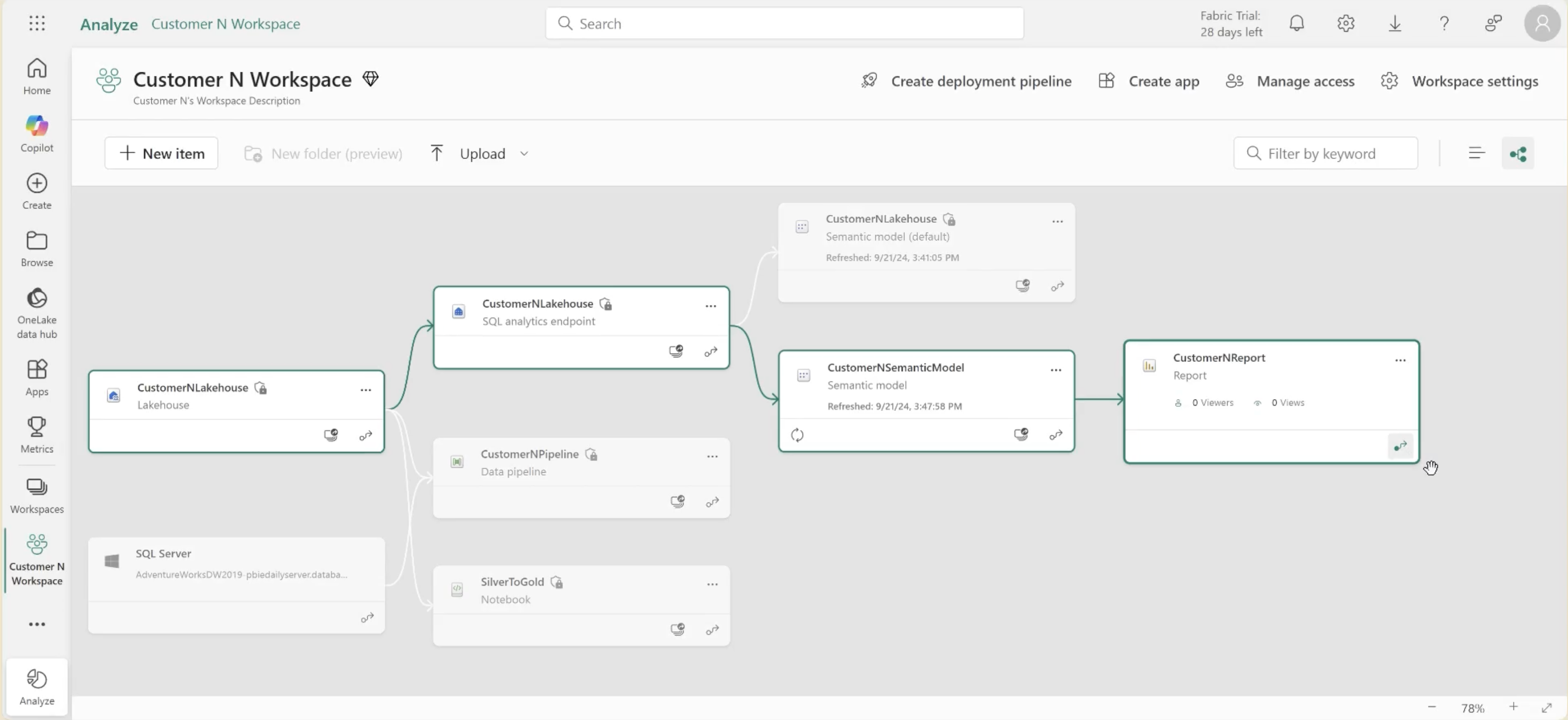Select CustomerNPipeline card title

click(x=529, y=454)
